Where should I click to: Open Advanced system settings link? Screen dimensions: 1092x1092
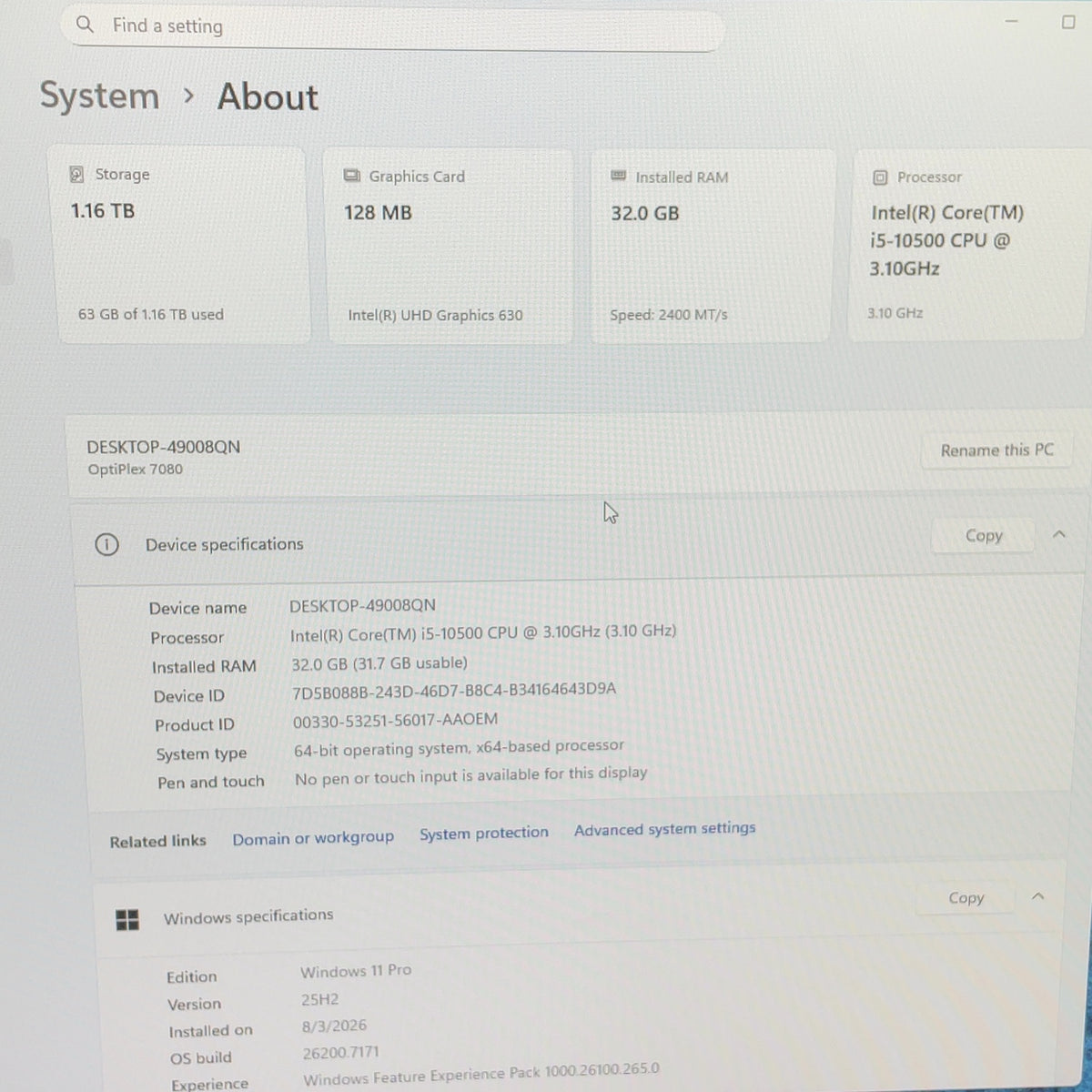[x=664, y=829]
